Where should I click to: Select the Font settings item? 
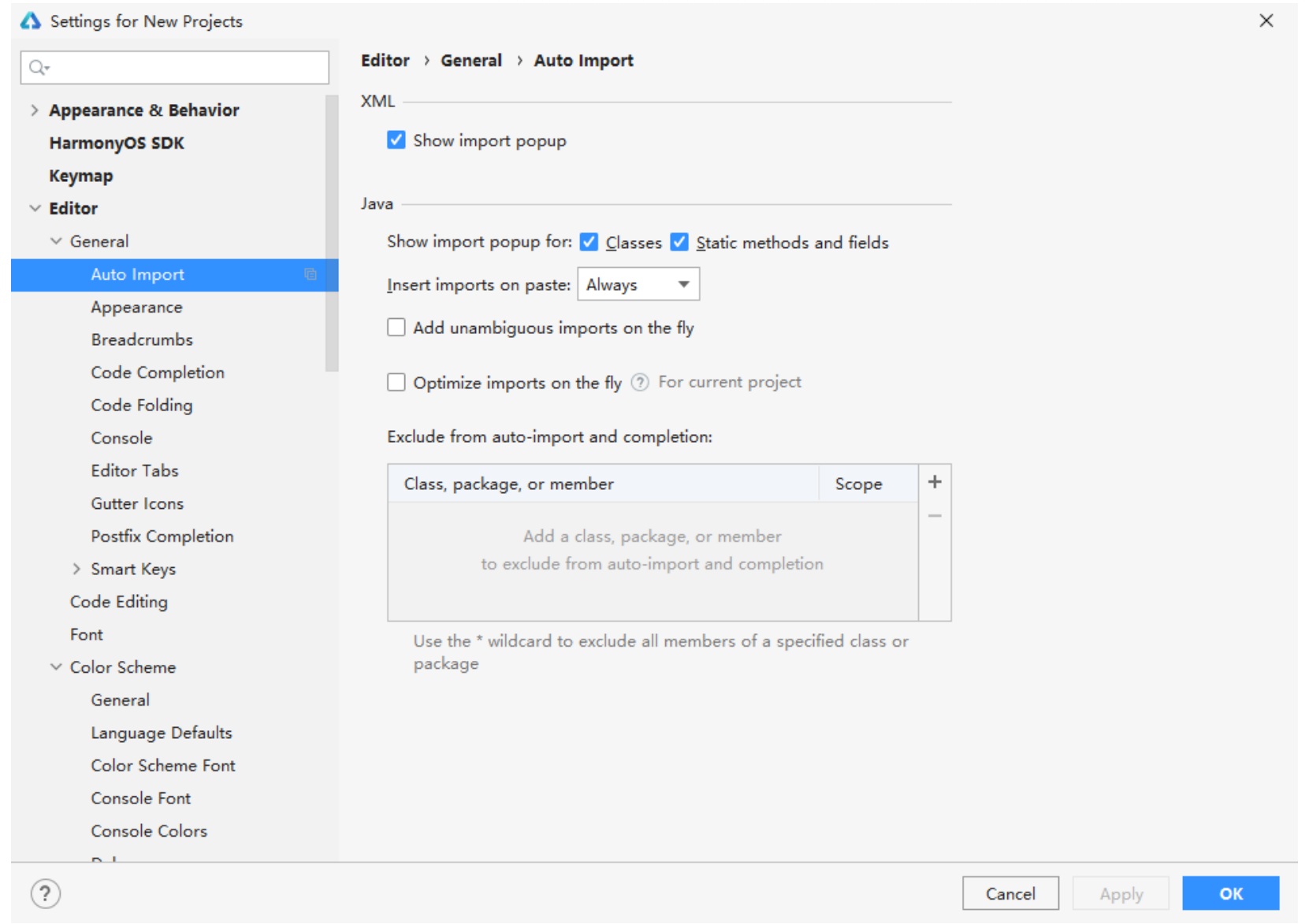point(87,634)
